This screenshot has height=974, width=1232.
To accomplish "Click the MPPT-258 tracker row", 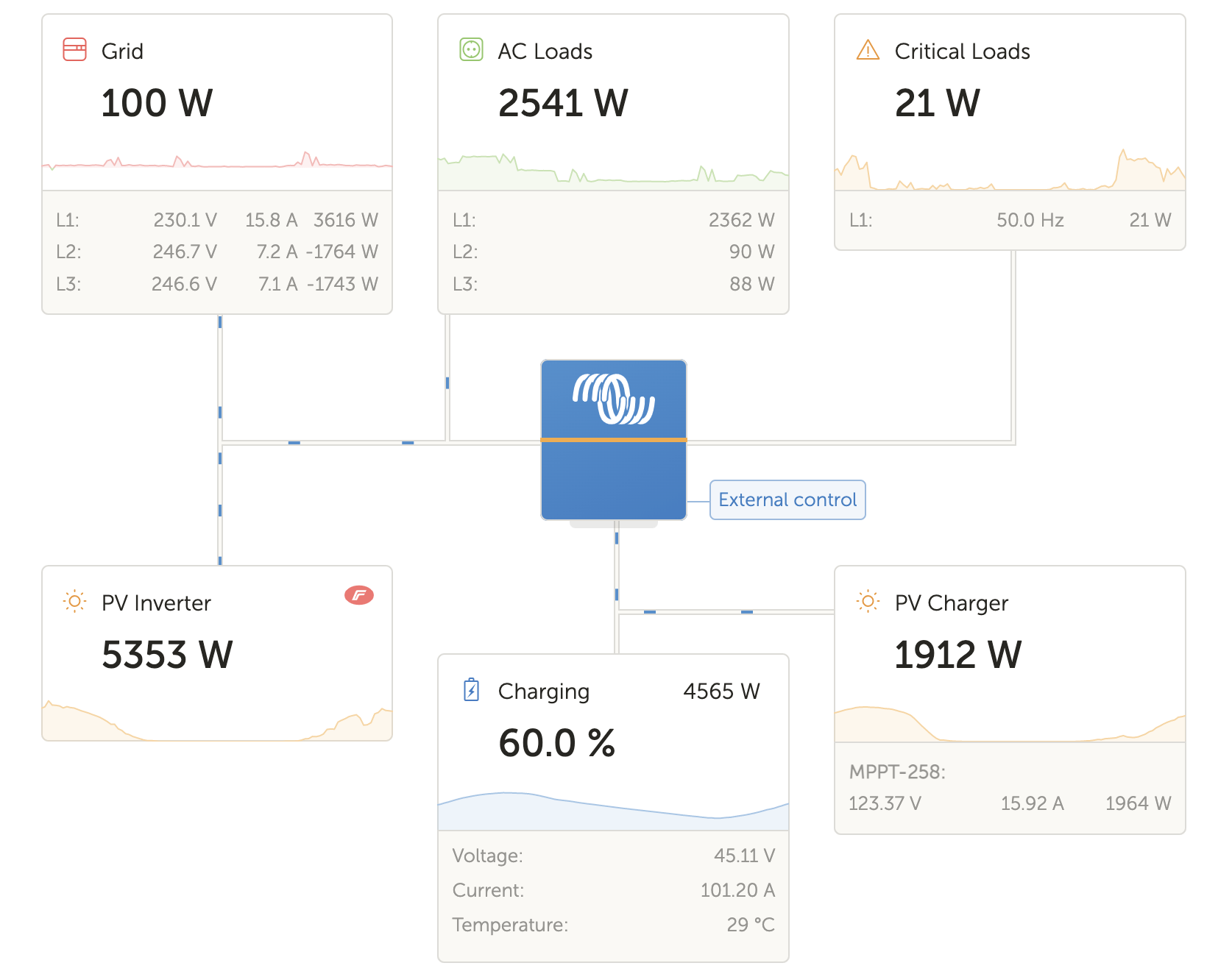I will (1009, 789).
